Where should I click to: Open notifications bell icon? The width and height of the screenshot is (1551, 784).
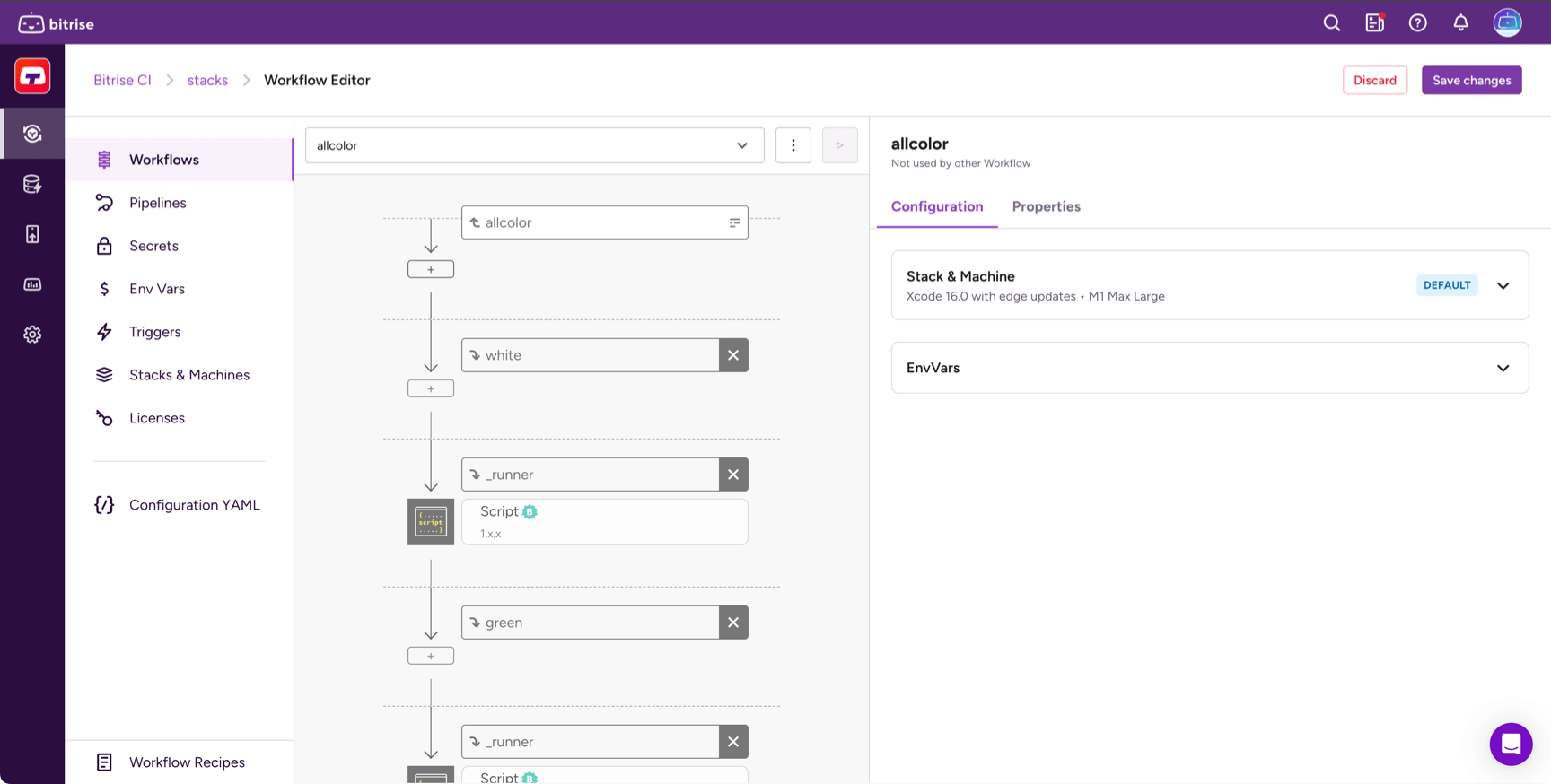1461,23
